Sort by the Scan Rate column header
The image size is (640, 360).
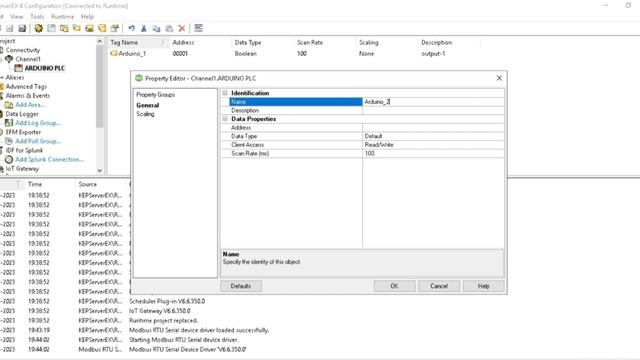point(324,42)
